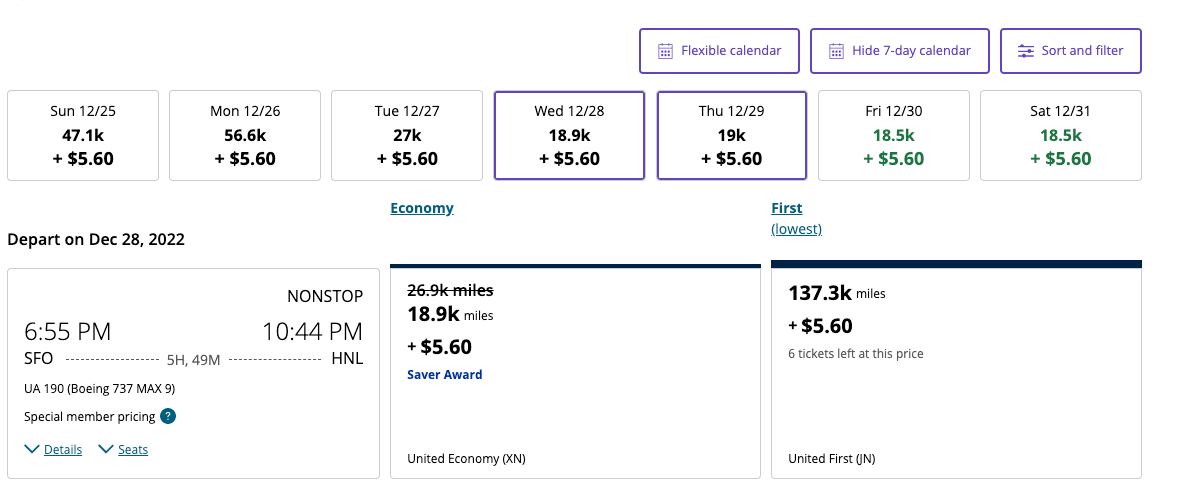The image size is (1184, 486).
Task: Click the Flexible calendar icon
Action: [x=665, y=51]
